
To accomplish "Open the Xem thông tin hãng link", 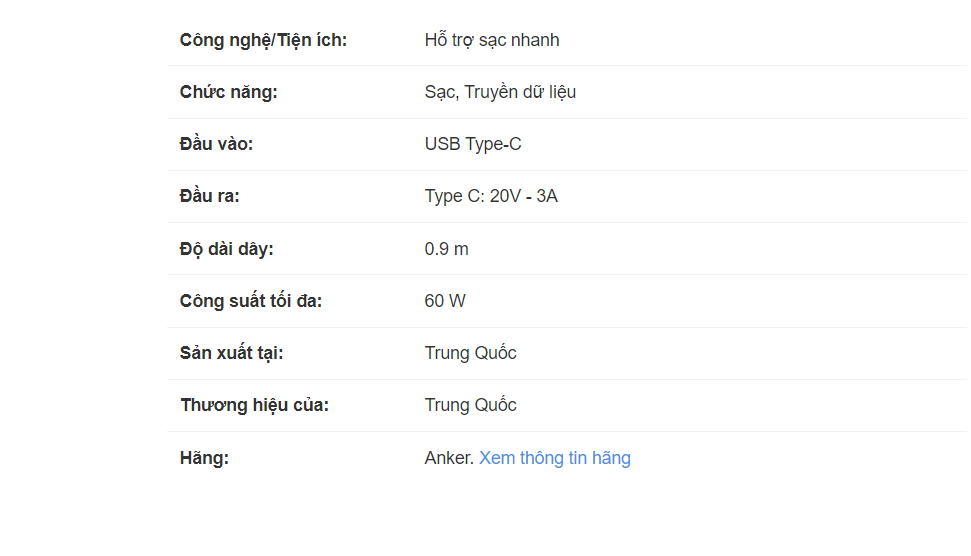I will pyautogui.click(x=554, y=458).
